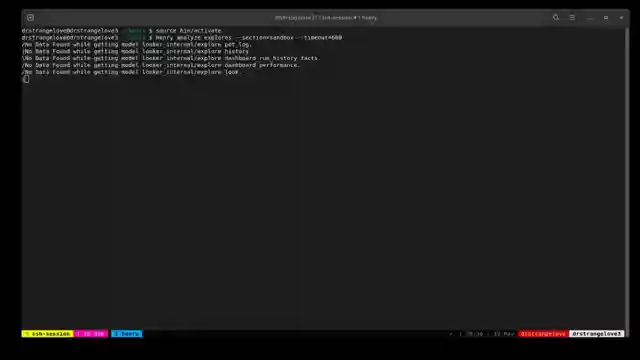Maximize the terminal window
This screenshot has height=360, width=640.
click(x=606, y=18)
